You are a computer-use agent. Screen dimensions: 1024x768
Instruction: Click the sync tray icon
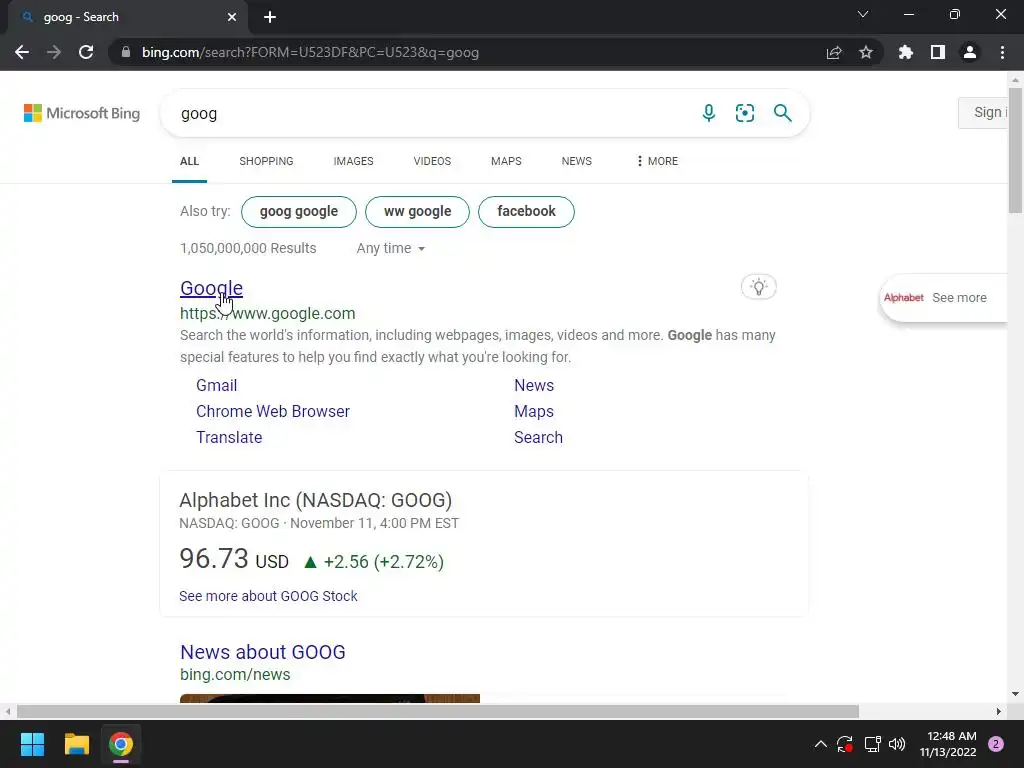(x=845, y=744)
